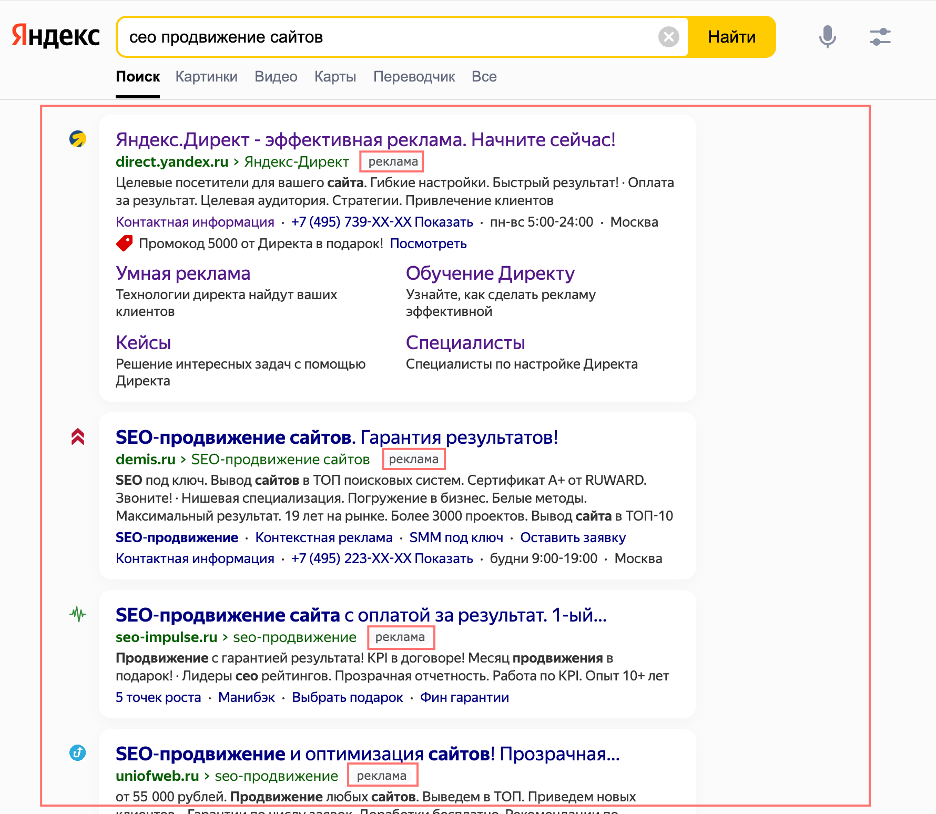Click the green seo-impulse.ru favicon
The image size is (936, 814).
click(x=76, y=614)
